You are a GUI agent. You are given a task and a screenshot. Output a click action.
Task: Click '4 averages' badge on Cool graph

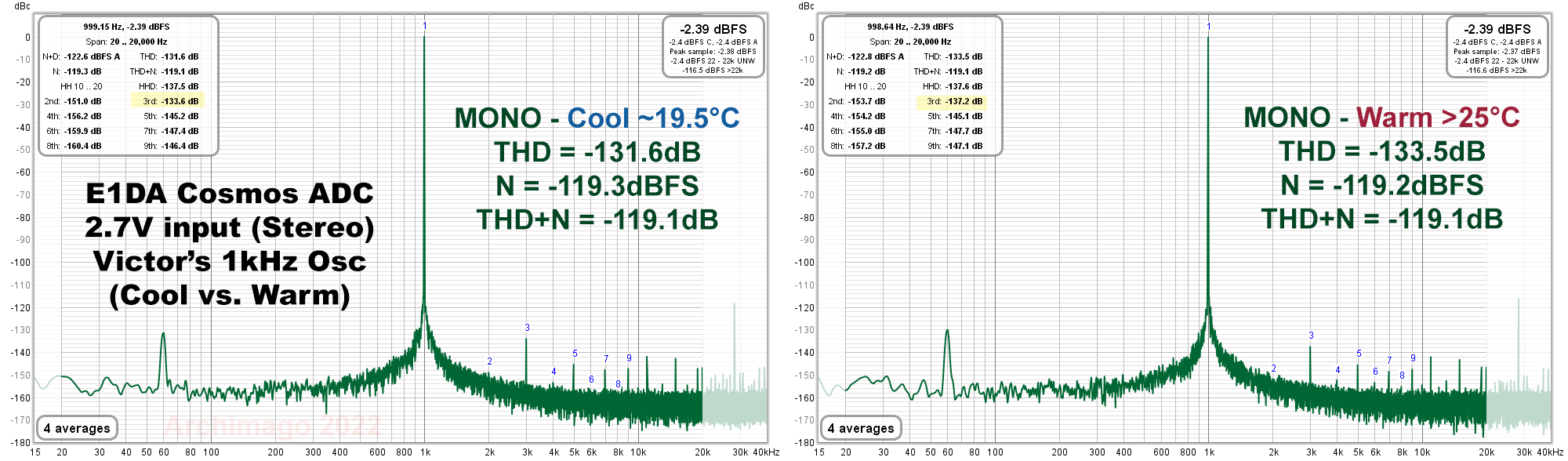click(x=77, y=428)
